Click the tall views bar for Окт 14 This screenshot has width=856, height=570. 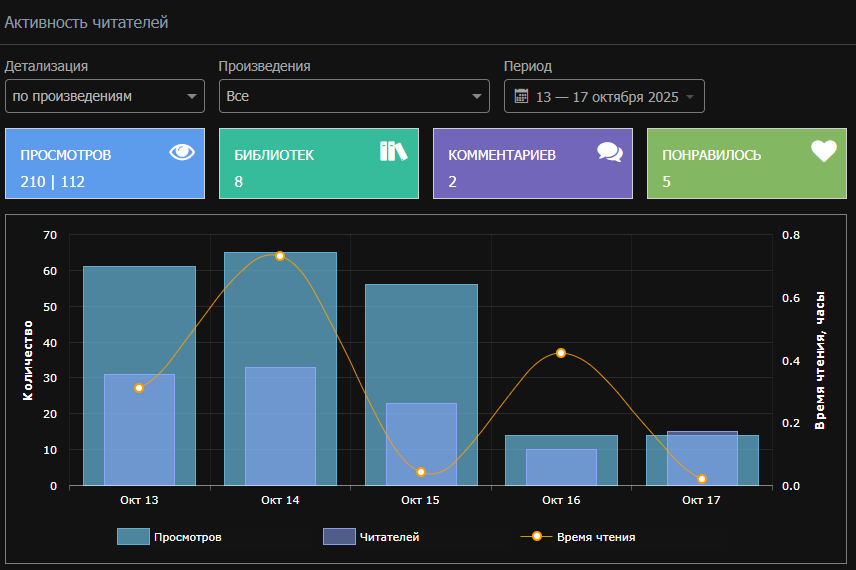pyautogui.click(x=280, y=310)
